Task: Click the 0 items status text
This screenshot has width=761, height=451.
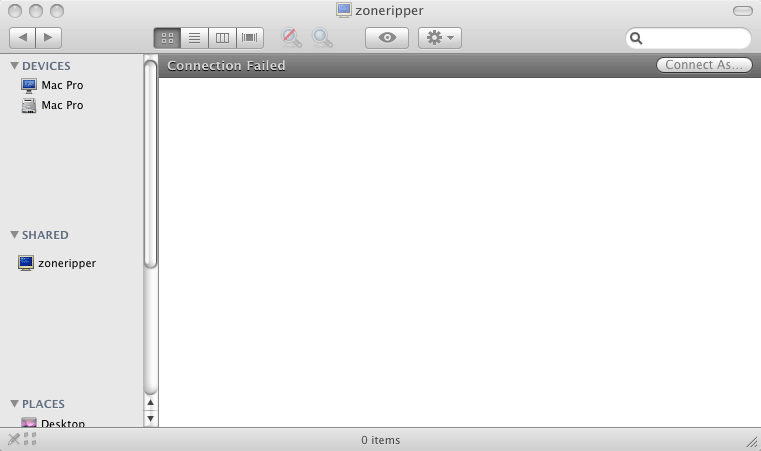Action: click(380, 440)
